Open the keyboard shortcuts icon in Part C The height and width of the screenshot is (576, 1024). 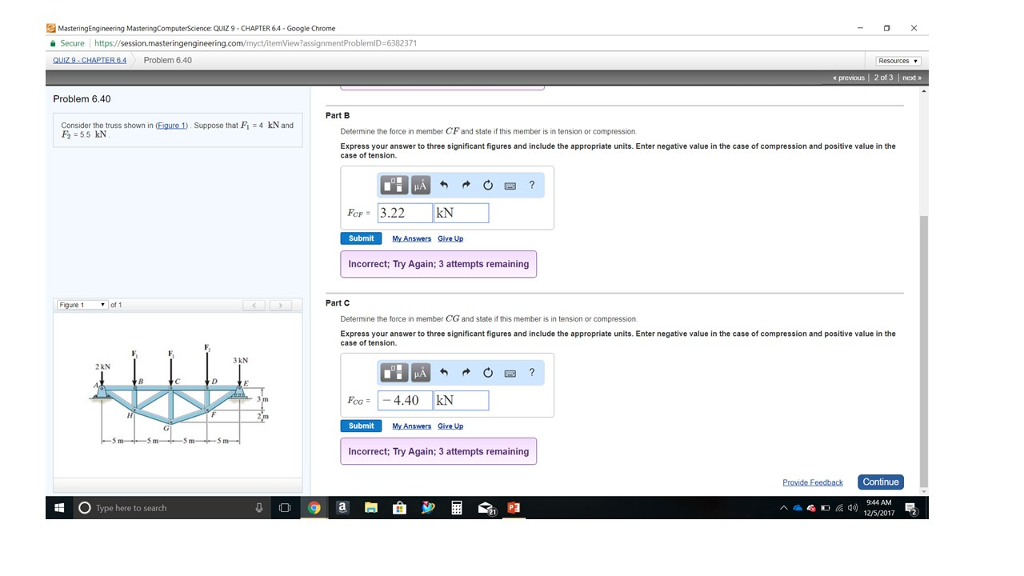click(510, 372)
